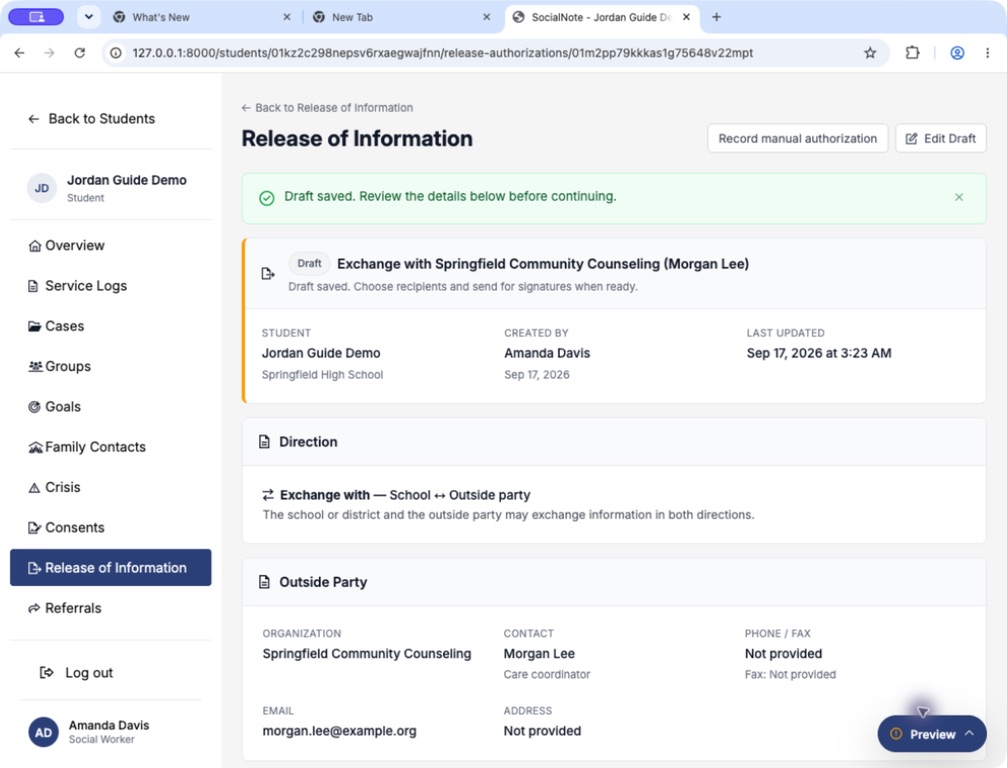The width and height of the screenshot is (1007, 768).
Task: Click Edit Draft button
Action: tap(940, 138)
